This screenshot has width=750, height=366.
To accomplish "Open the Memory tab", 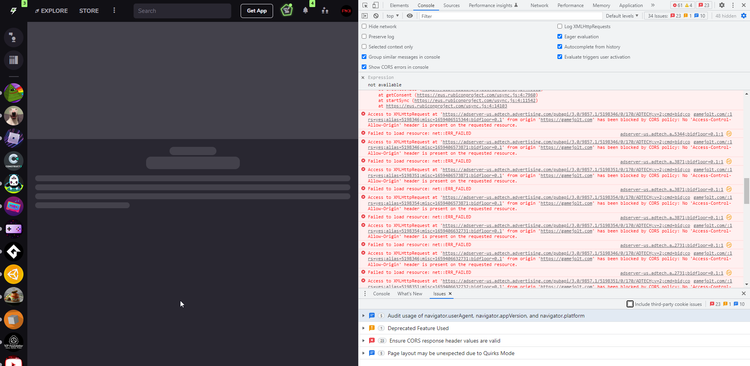I will [601, 5].
